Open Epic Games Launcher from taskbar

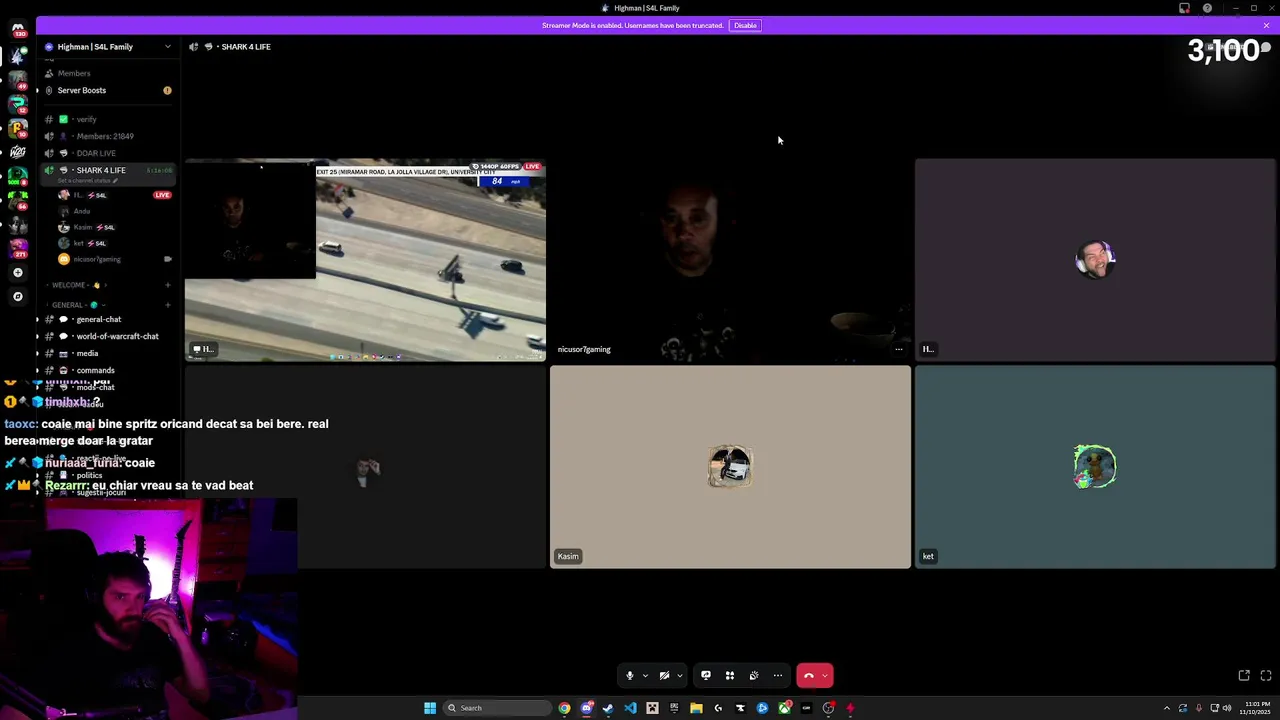click(674, 708)
